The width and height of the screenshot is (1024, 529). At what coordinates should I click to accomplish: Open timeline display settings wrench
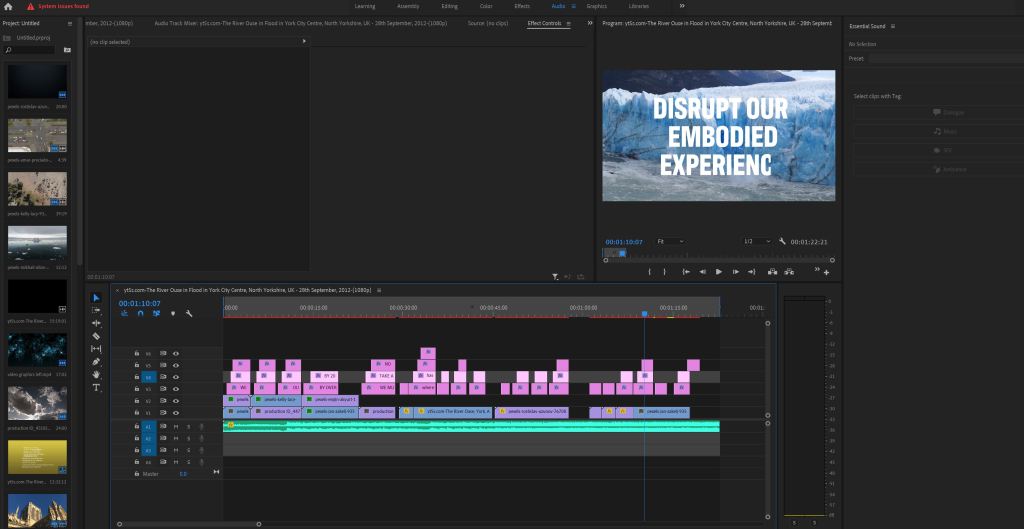coord(188,313)
